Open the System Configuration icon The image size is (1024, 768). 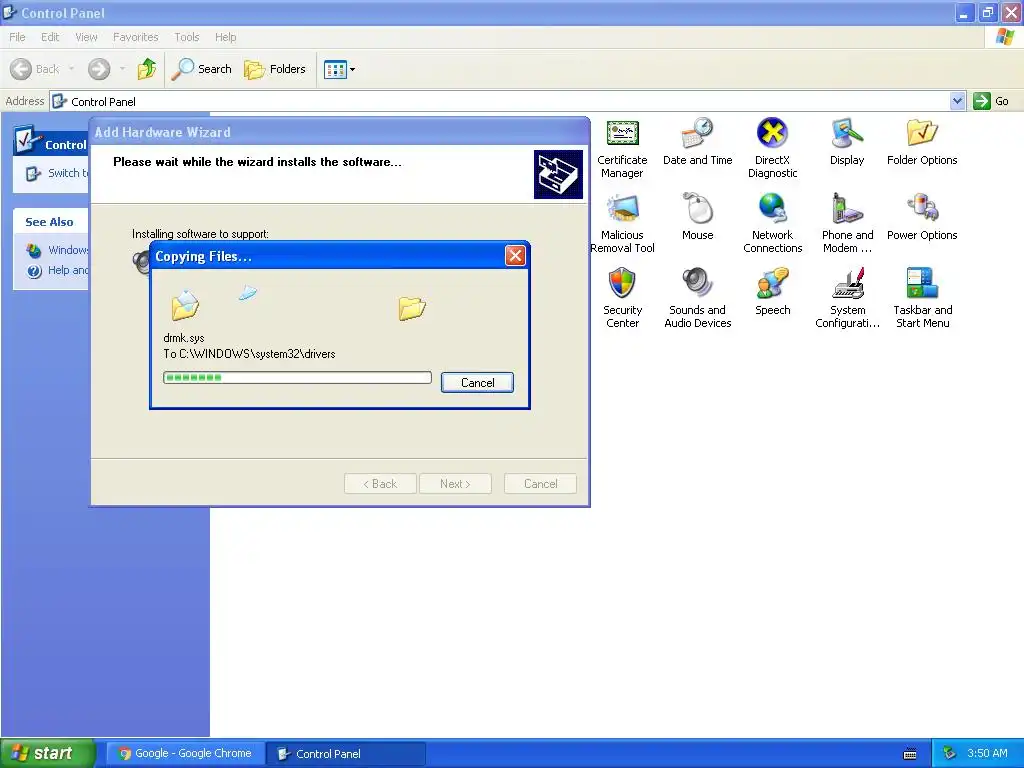point(847,299)
